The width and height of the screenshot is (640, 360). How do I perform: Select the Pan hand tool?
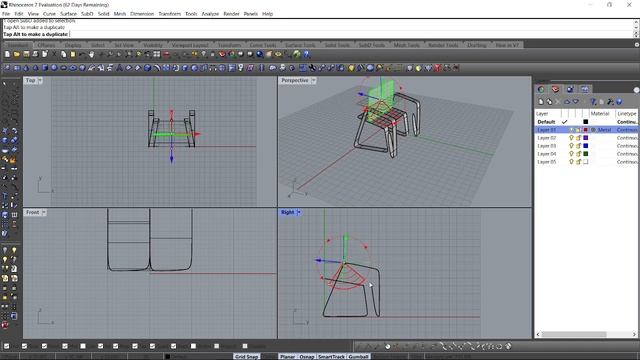click(x=92, y=54)
